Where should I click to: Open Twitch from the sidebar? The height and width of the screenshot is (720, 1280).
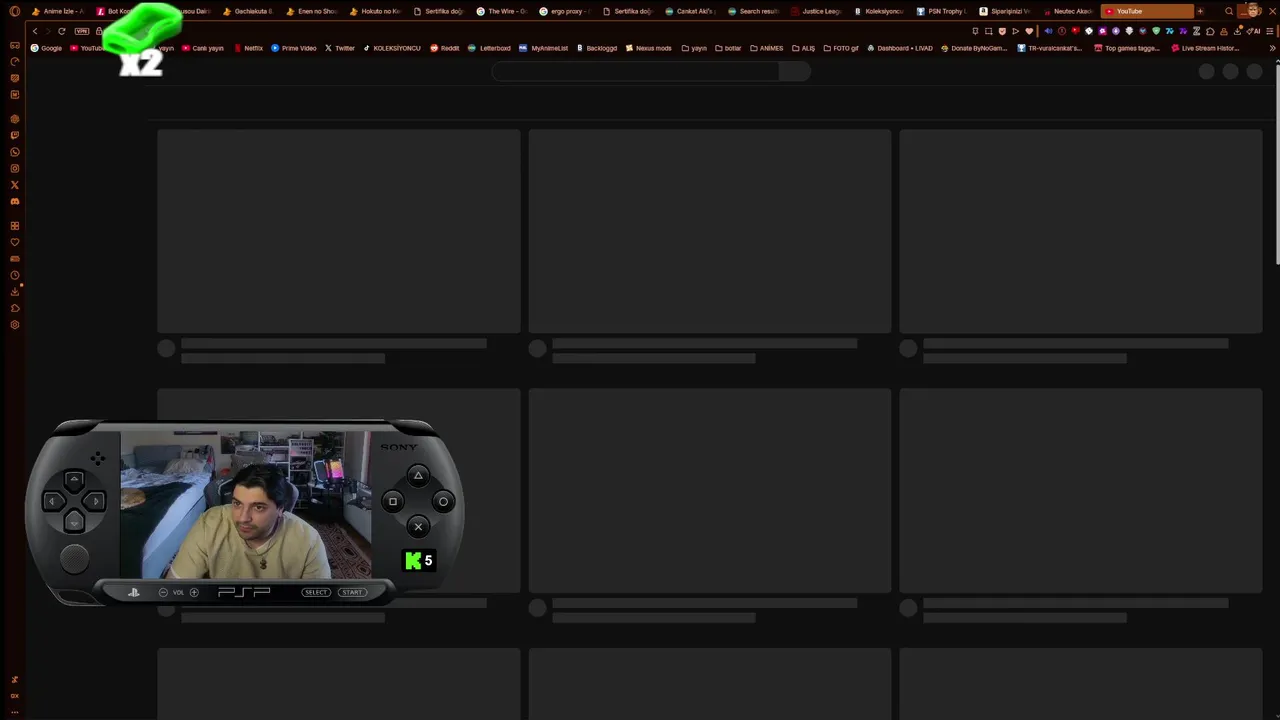click(14, 135)
